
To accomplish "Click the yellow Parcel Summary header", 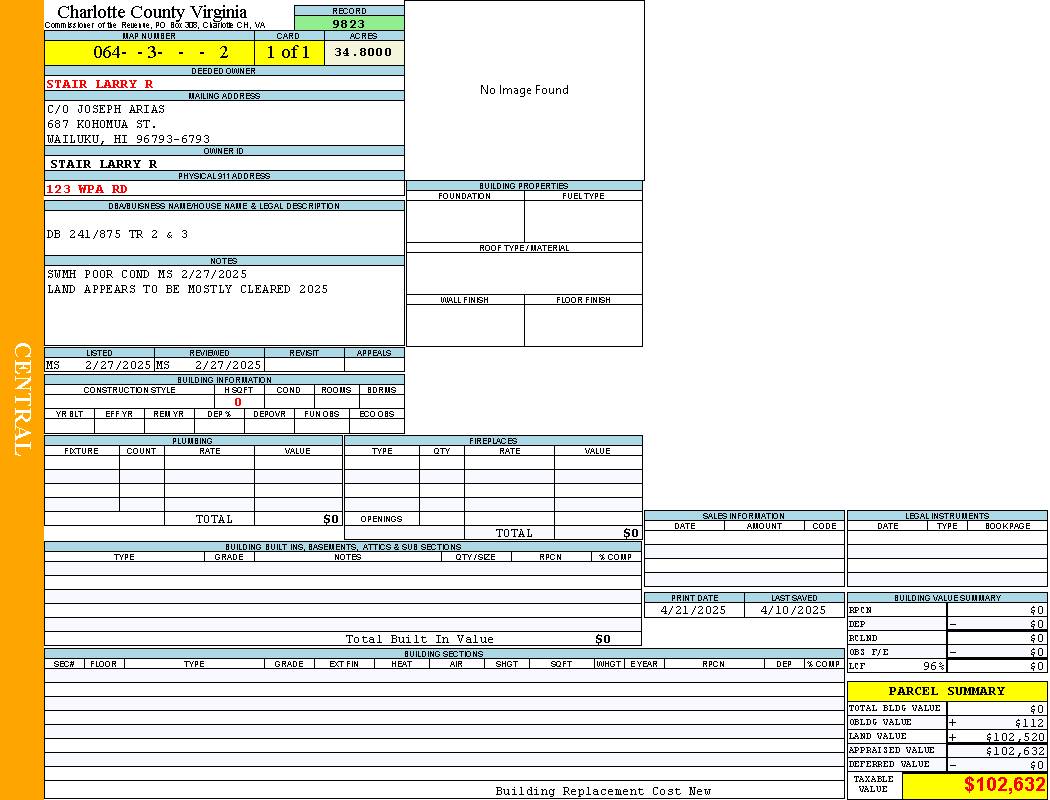I will tap(946, 691).
